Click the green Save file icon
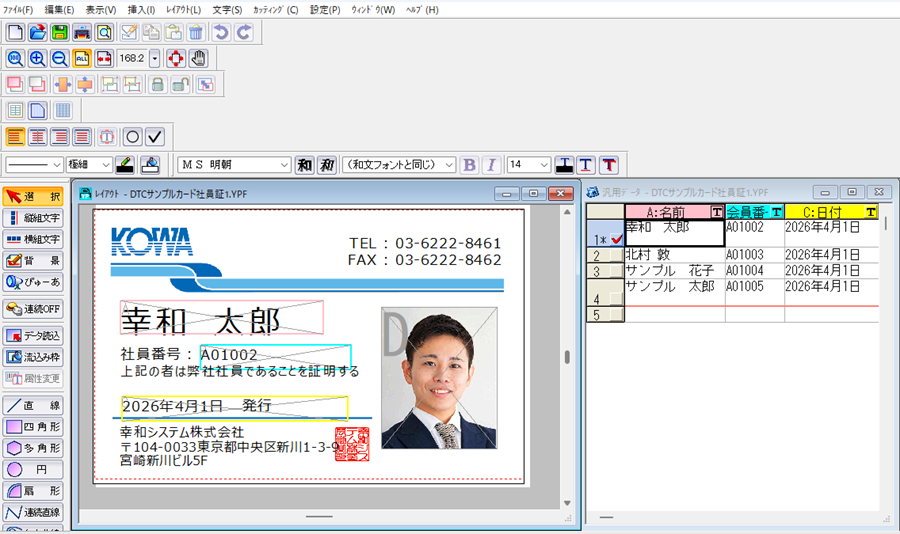900x534 pixels. click(x=59, y=33)
